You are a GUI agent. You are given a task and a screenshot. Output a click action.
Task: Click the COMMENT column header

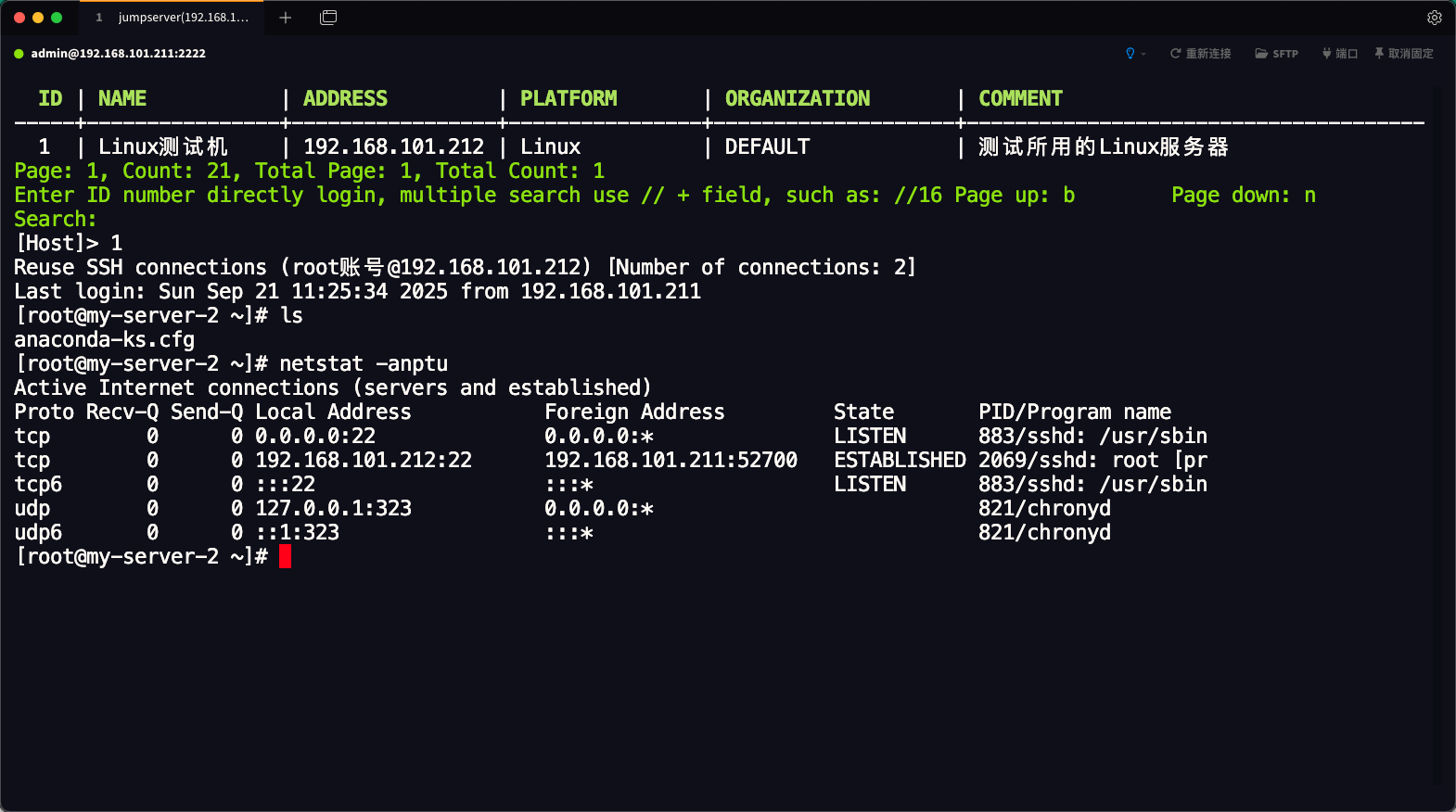coord(1020,98)
